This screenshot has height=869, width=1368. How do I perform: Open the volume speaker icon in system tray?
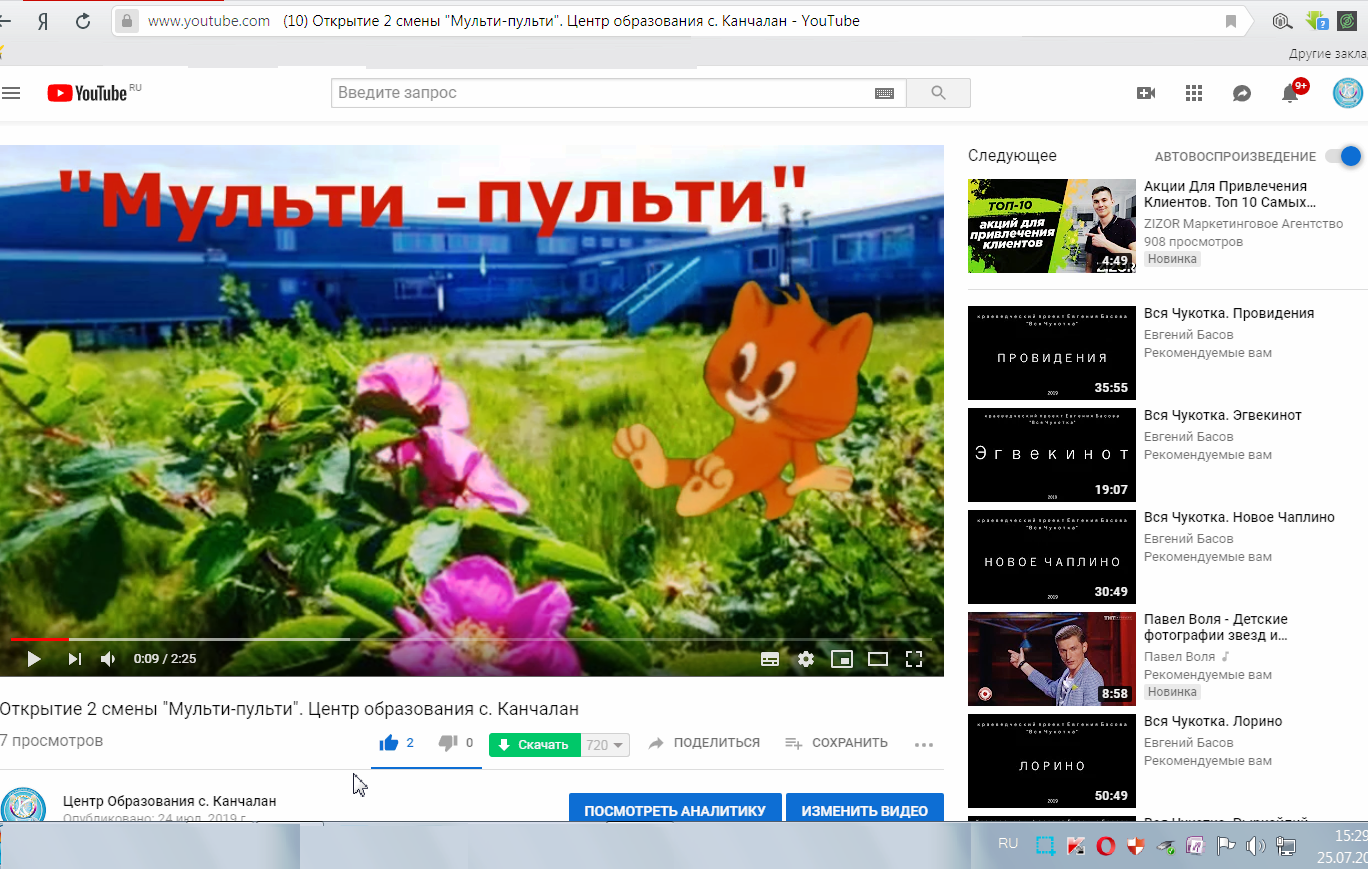[x=1256, y=846]
